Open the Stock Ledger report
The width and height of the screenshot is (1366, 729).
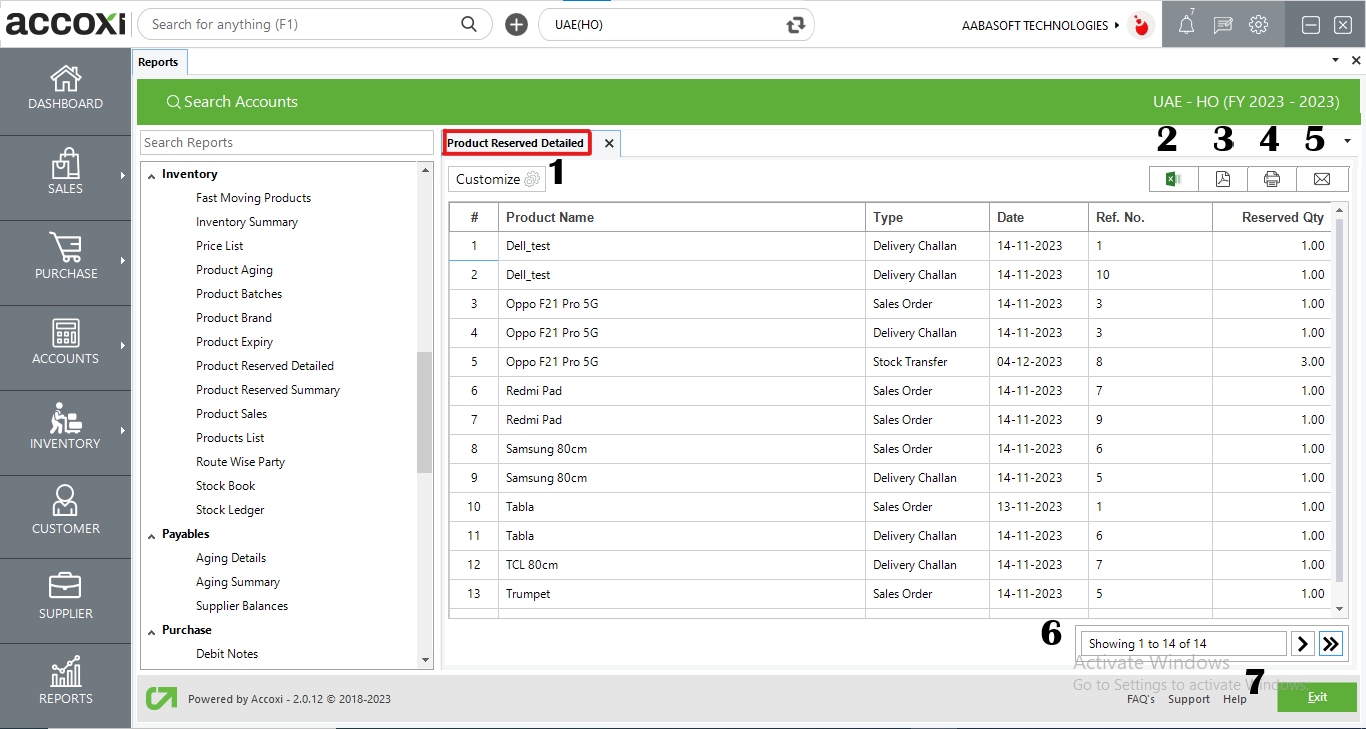[229, 509]
